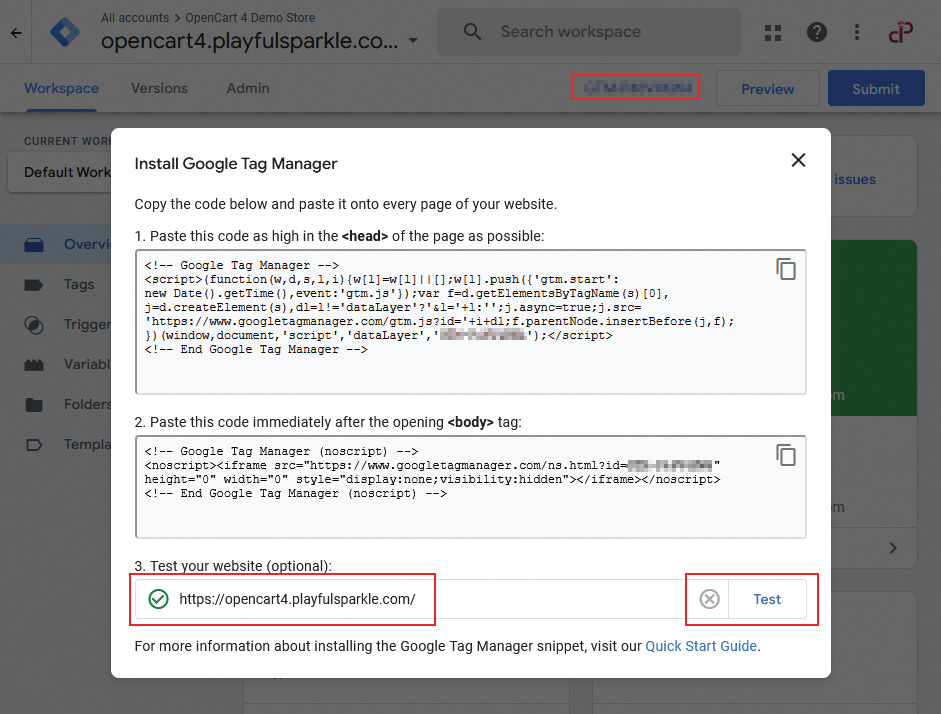
Task: Open the Quick Start Guide link
Action: pos(701,646)
